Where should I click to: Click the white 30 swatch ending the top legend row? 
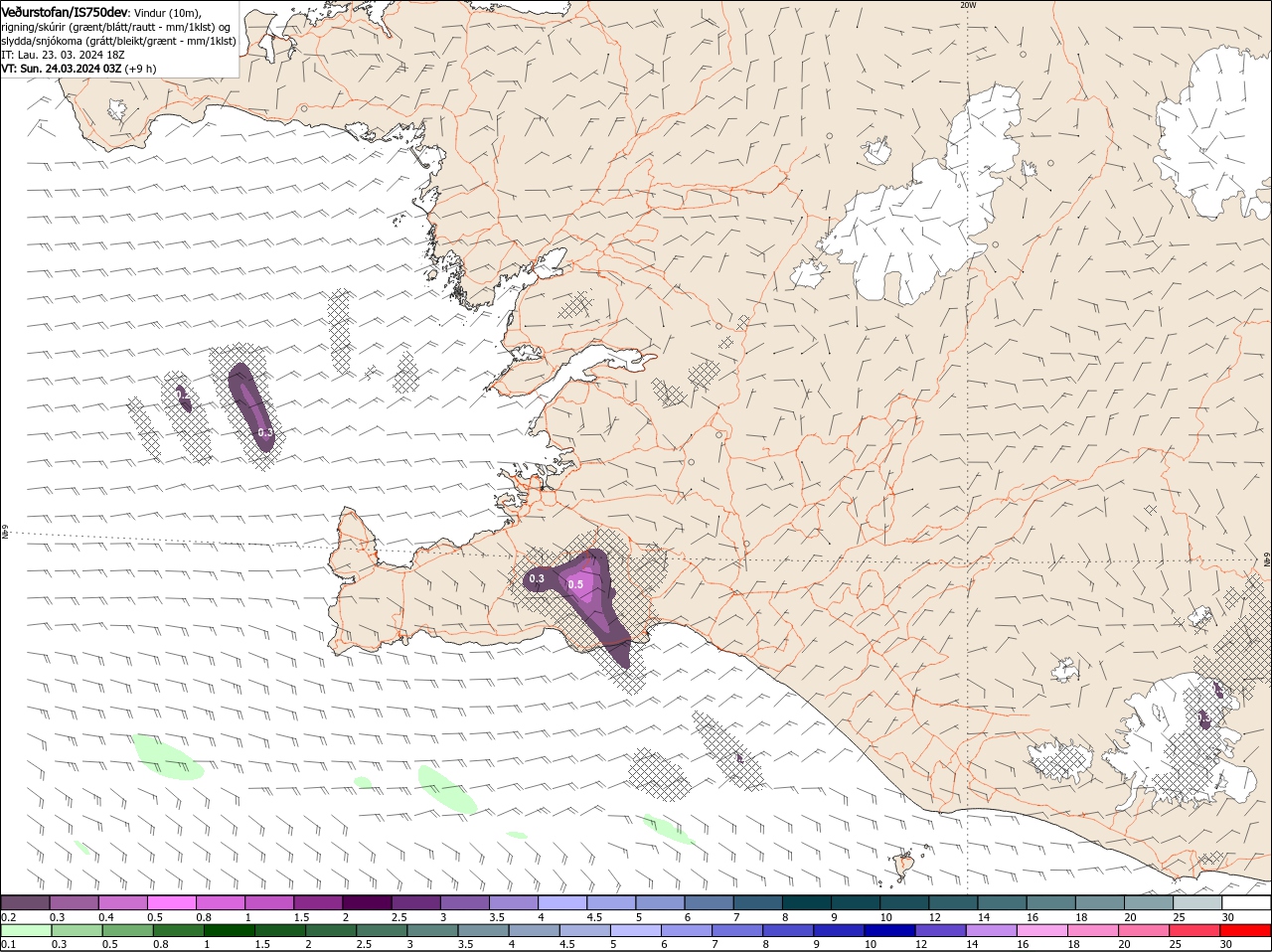click(x=1247, y=901)
